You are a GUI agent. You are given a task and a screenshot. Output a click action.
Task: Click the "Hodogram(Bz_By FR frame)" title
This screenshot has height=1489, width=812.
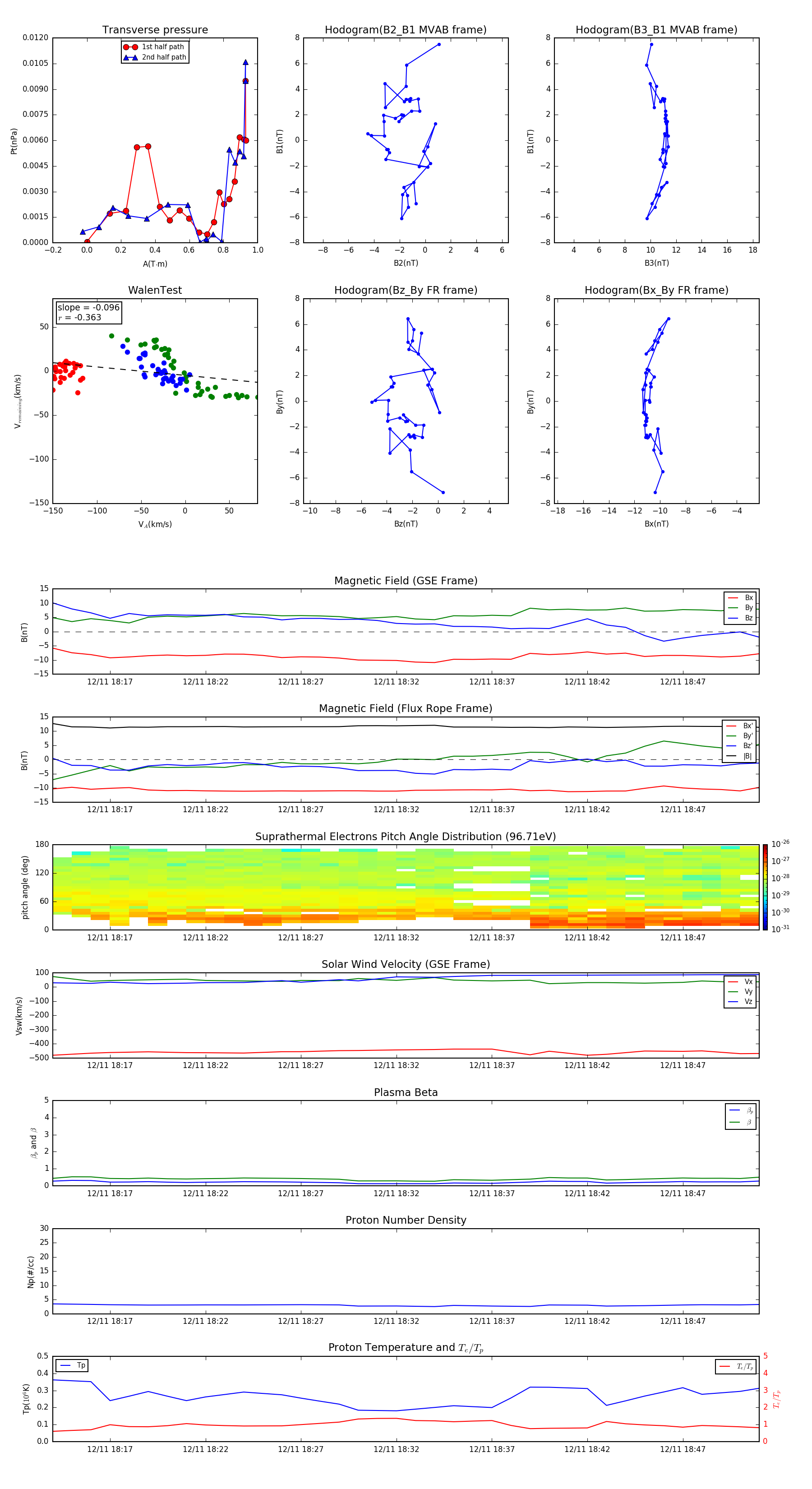[406, 290]
